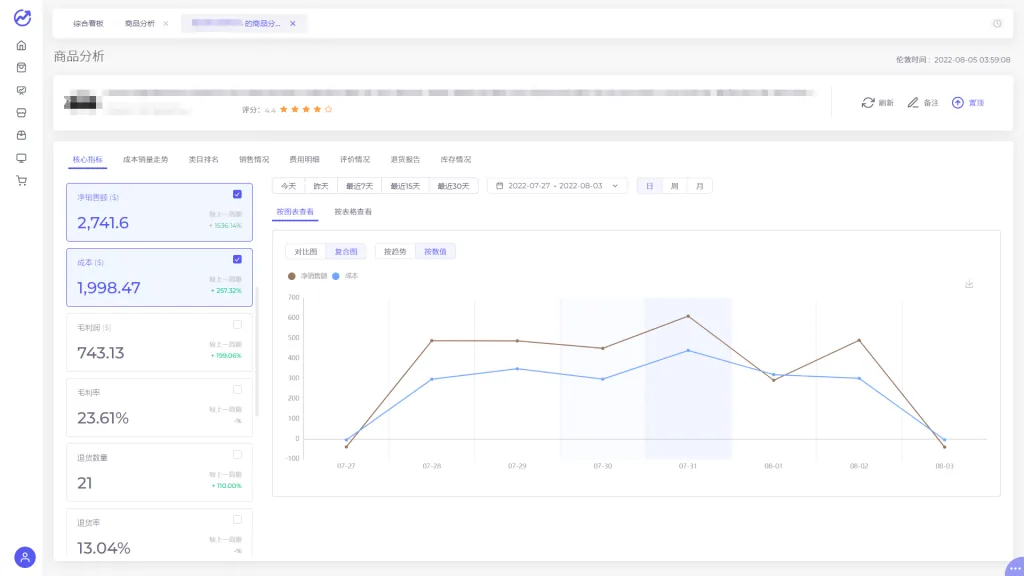The width and height of the screenshot is (1024, 576).
Task: Click the 07-31 cost data point
Action: point(688,351)
